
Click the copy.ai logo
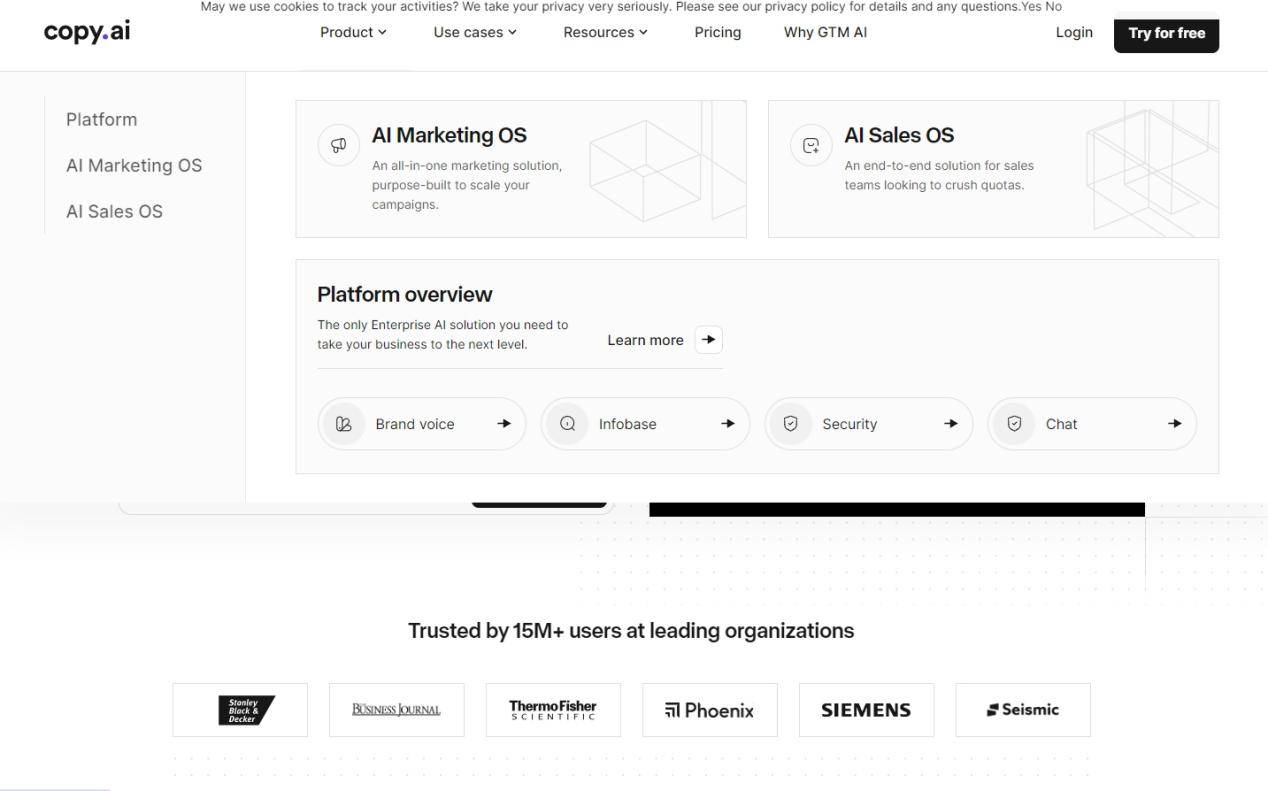87,31
